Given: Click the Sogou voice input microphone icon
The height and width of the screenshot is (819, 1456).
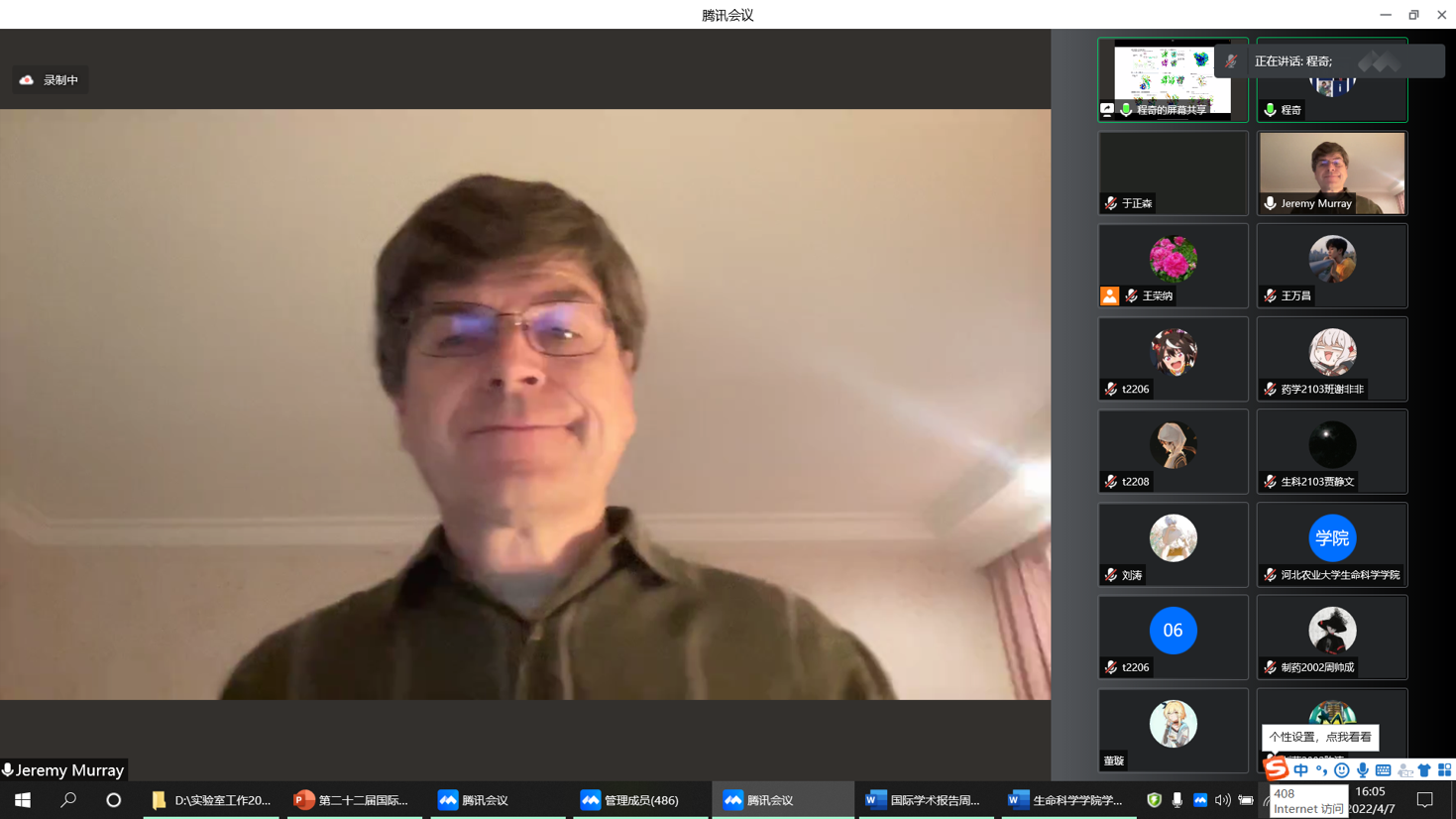Looking at the screenshot, I should 1363,770.
